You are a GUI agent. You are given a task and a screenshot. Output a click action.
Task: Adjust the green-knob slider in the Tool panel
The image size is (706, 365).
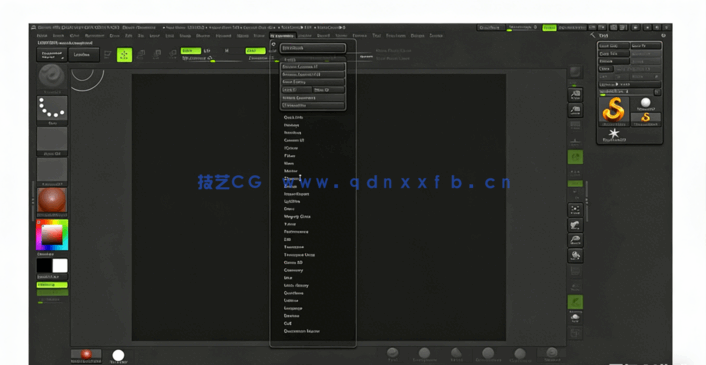626,92
